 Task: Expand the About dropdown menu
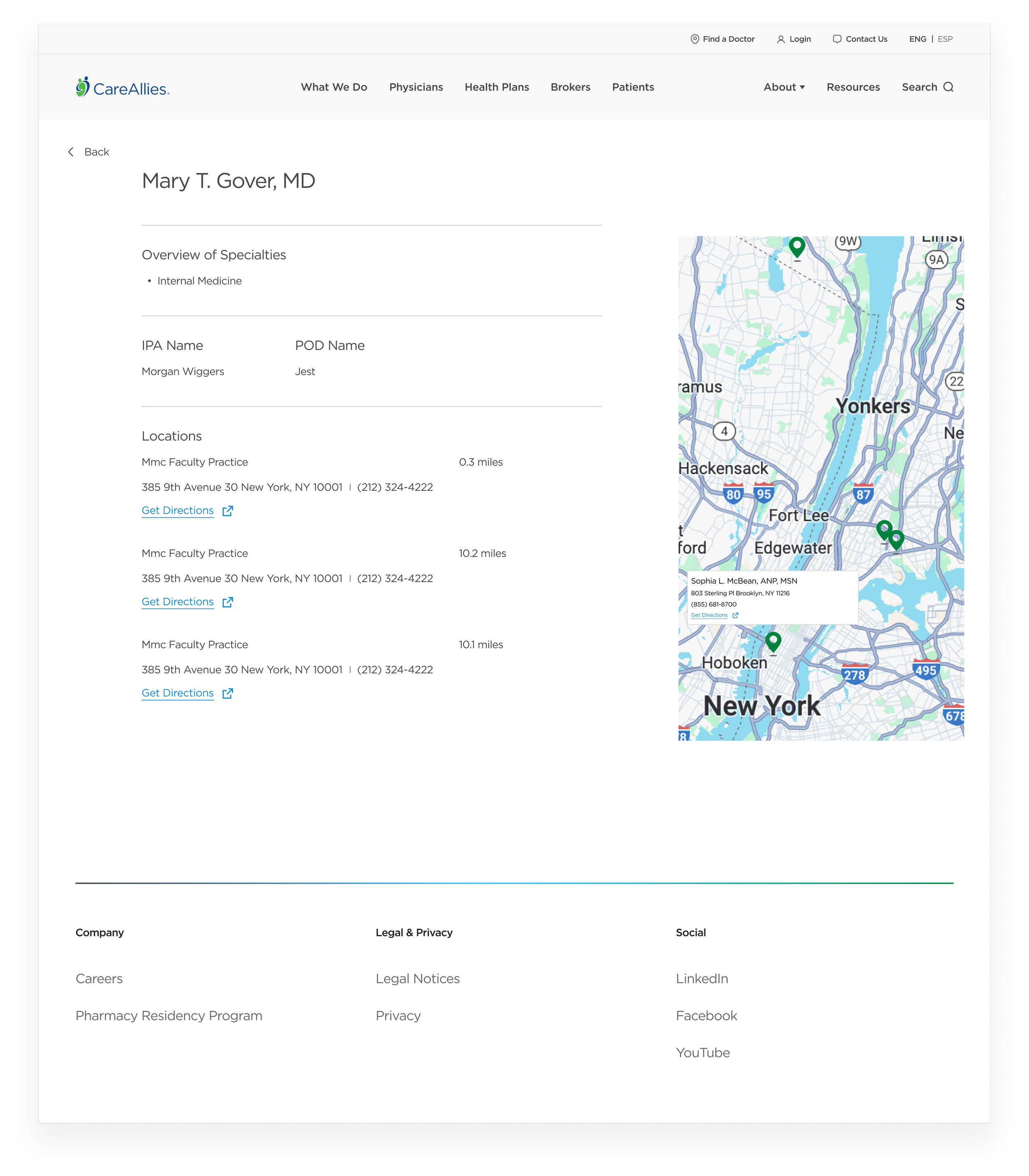tap(784, 87)
